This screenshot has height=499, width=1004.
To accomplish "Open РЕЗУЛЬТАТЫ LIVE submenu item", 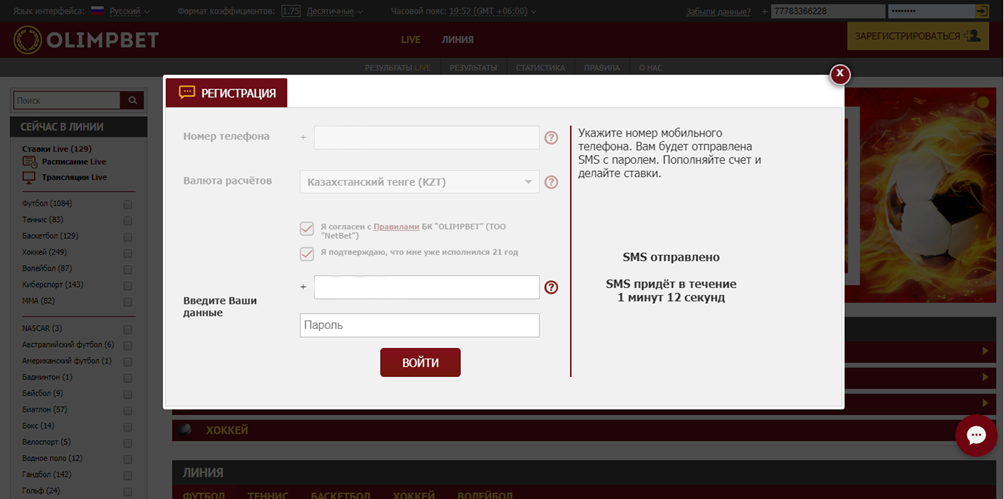I will coord(398,67).
